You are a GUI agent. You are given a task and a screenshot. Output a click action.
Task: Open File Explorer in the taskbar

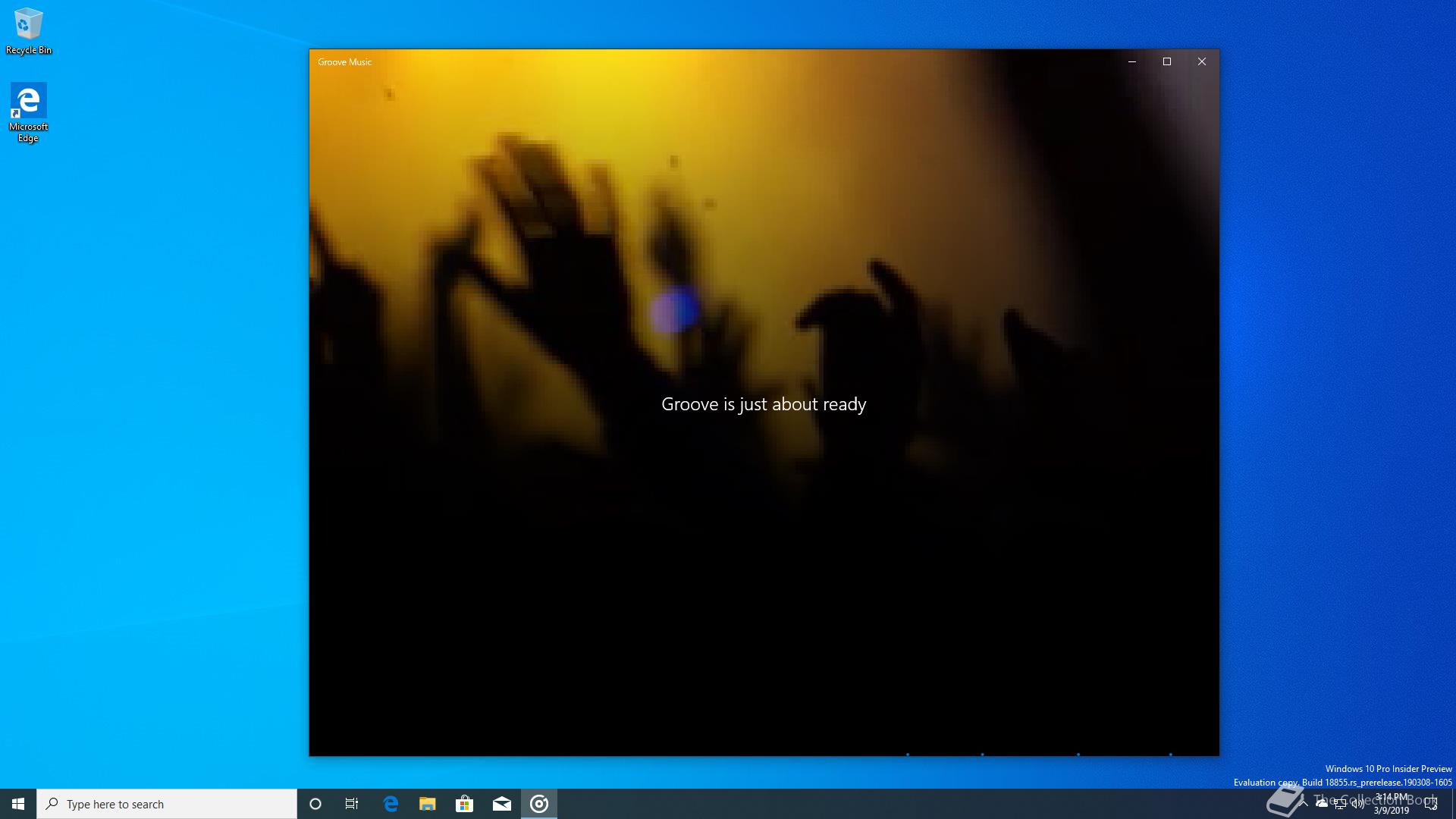[x=428, y=804]
